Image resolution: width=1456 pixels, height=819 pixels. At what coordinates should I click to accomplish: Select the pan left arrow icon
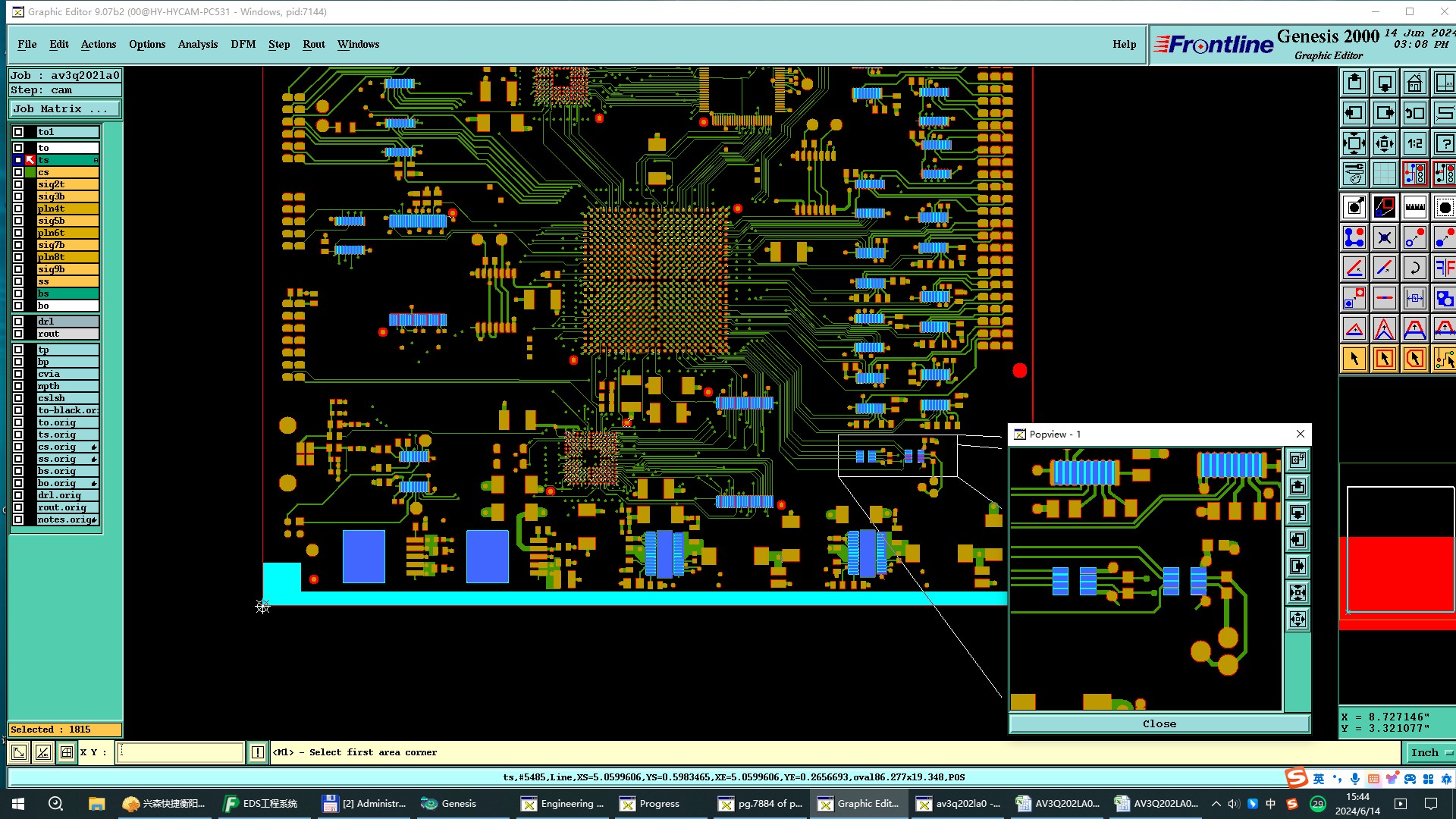[1354, 113]
